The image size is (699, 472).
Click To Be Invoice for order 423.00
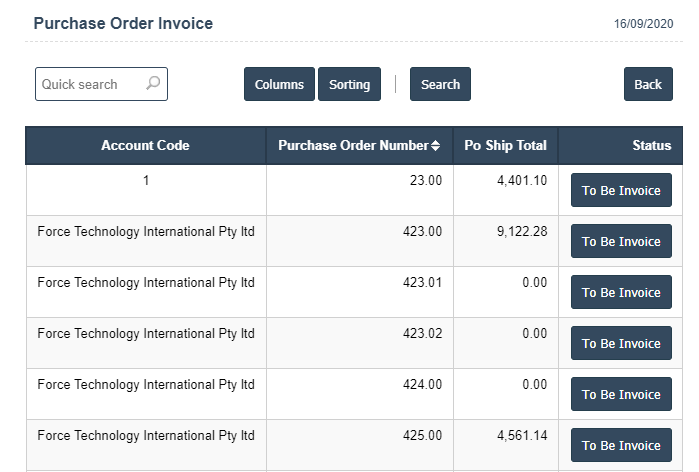pyautogui.click(x=621, y=241)
